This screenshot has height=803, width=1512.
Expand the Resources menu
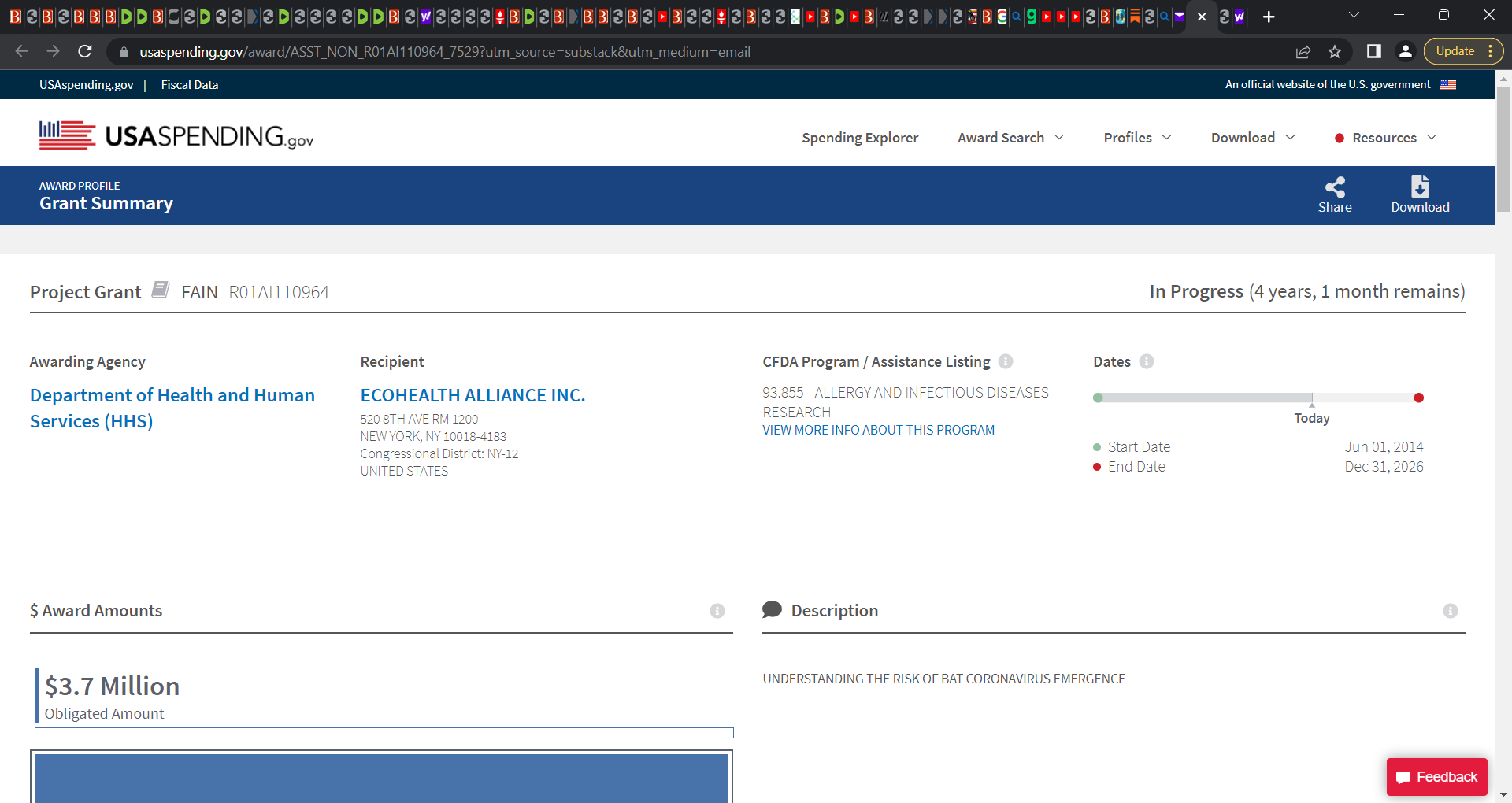(x=1385, y=138)
